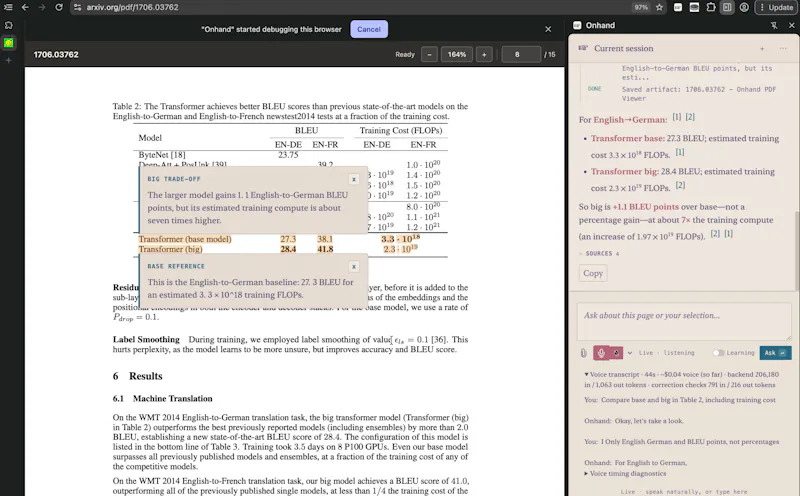Open the profile avatar menu

744,7
